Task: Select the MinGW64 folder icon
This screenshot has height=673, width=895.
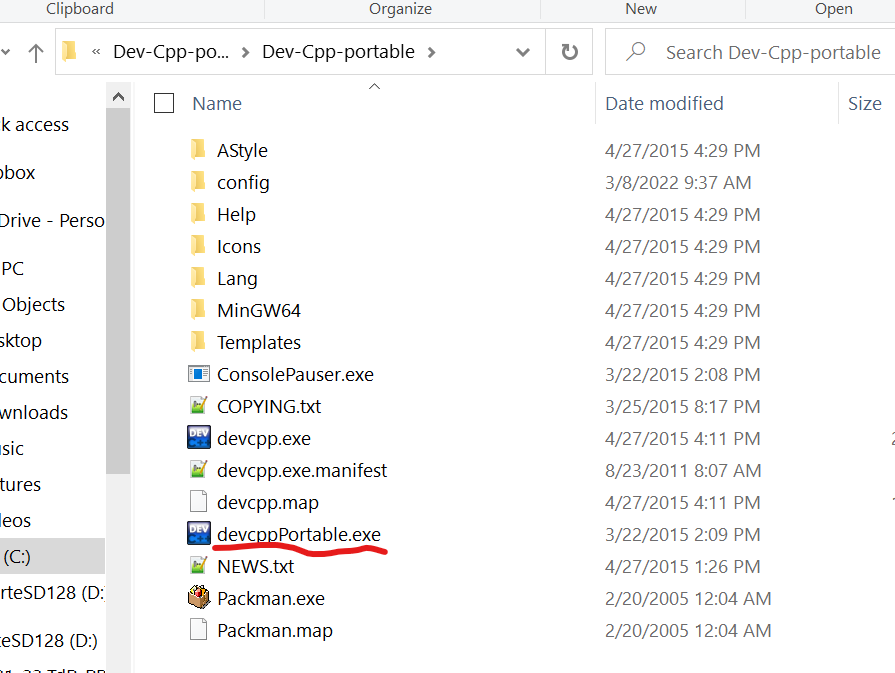Action: coord(198,310)
